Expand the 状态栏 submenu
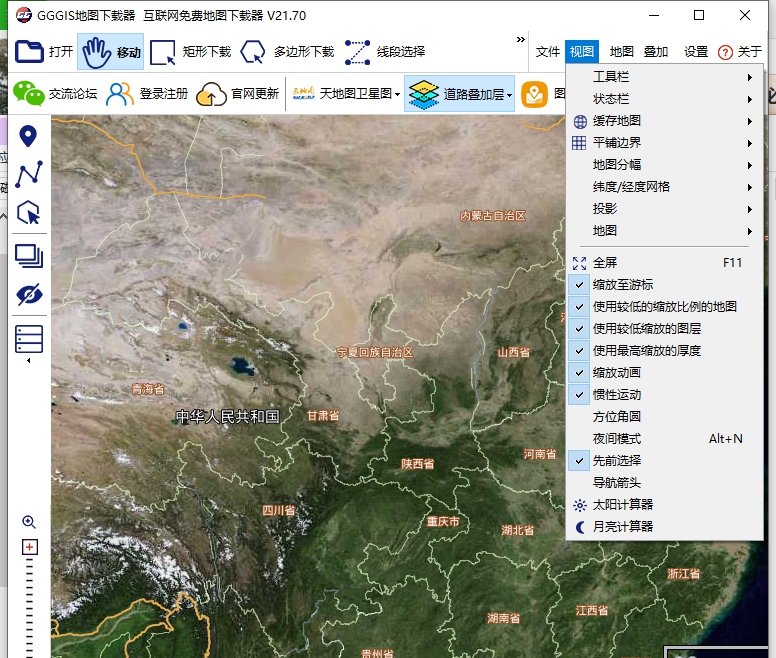Screen dimensions: 776x658 click(x=665, y=99)
